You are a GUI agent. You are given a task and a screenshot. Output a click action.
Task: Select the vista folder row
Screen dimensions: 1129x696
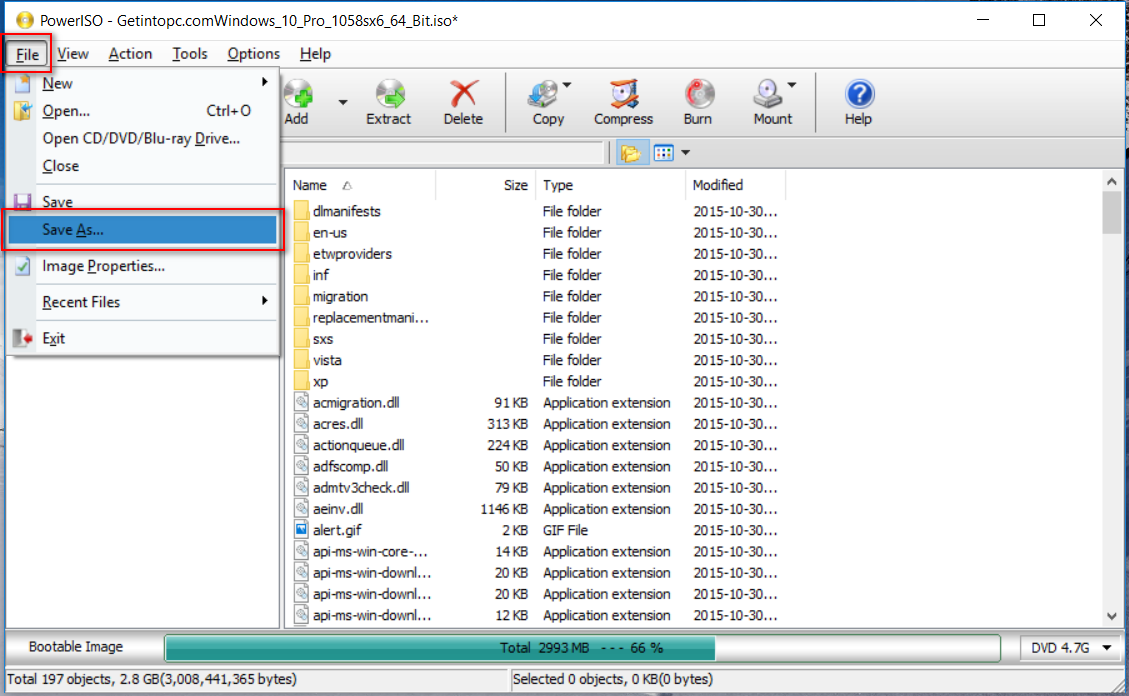[535, 360]
